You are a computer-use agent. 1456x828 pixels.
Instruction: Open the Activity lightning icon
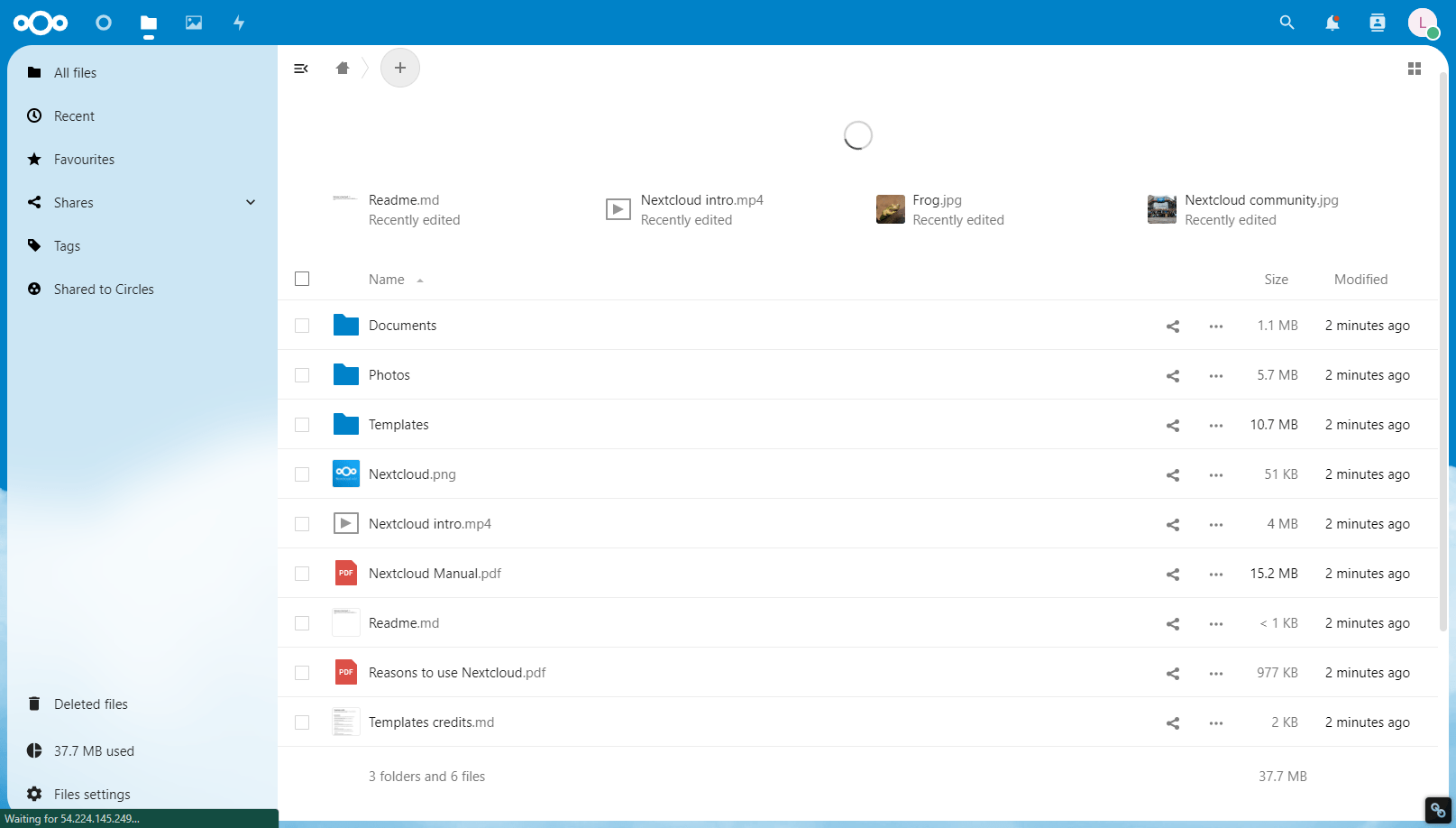[239, 23]
